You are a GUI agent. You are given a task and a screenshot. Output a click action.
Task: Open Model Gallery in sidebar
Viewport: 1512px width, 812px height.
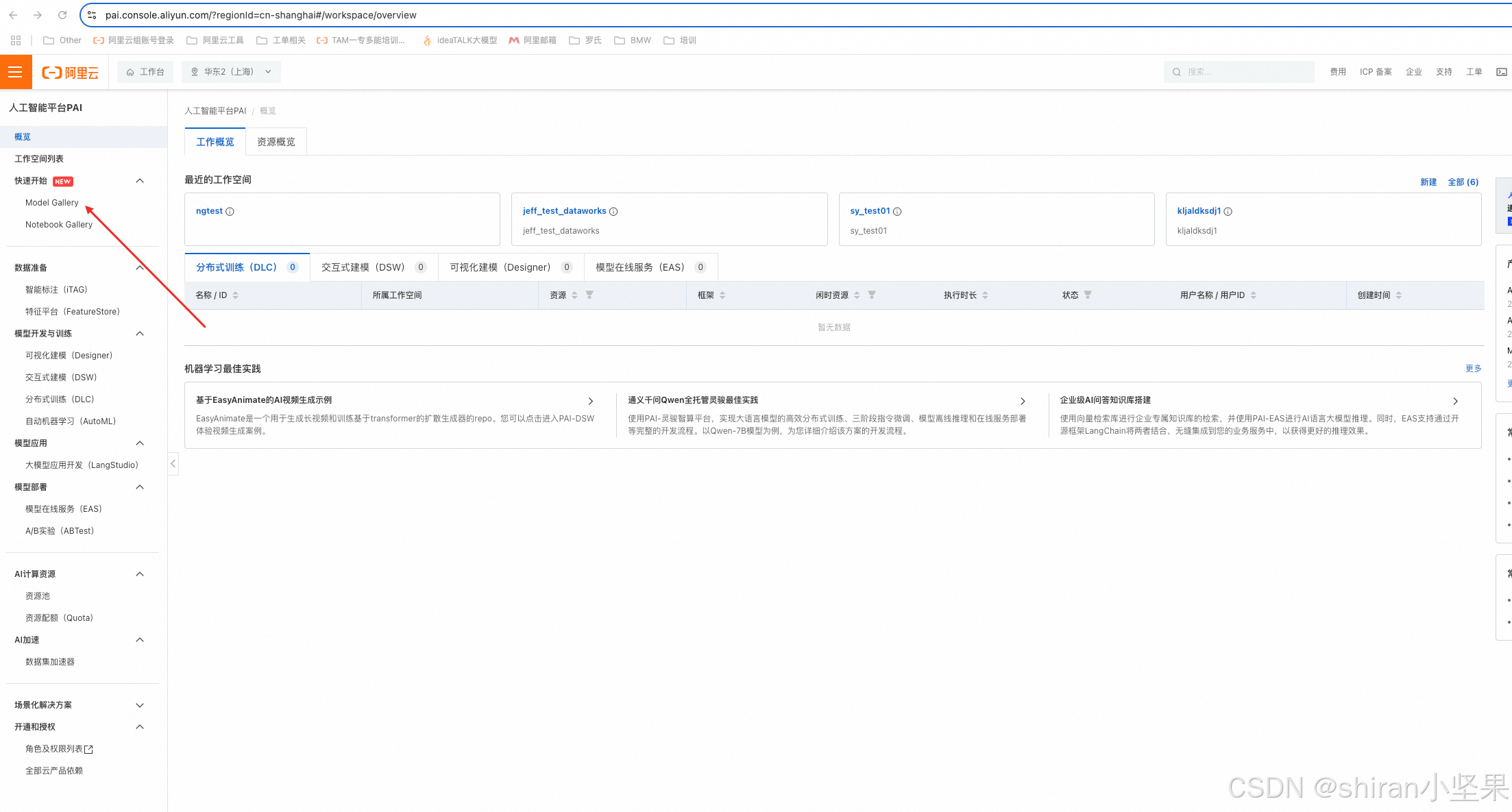pyautogui.click(x=52, y=203)
